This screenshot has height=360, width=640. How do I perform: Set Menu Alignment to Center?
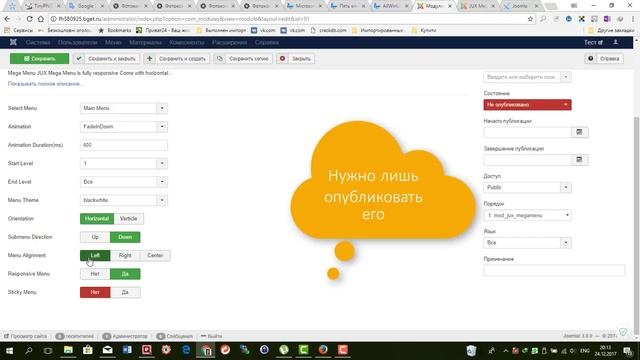click(155, 256)
